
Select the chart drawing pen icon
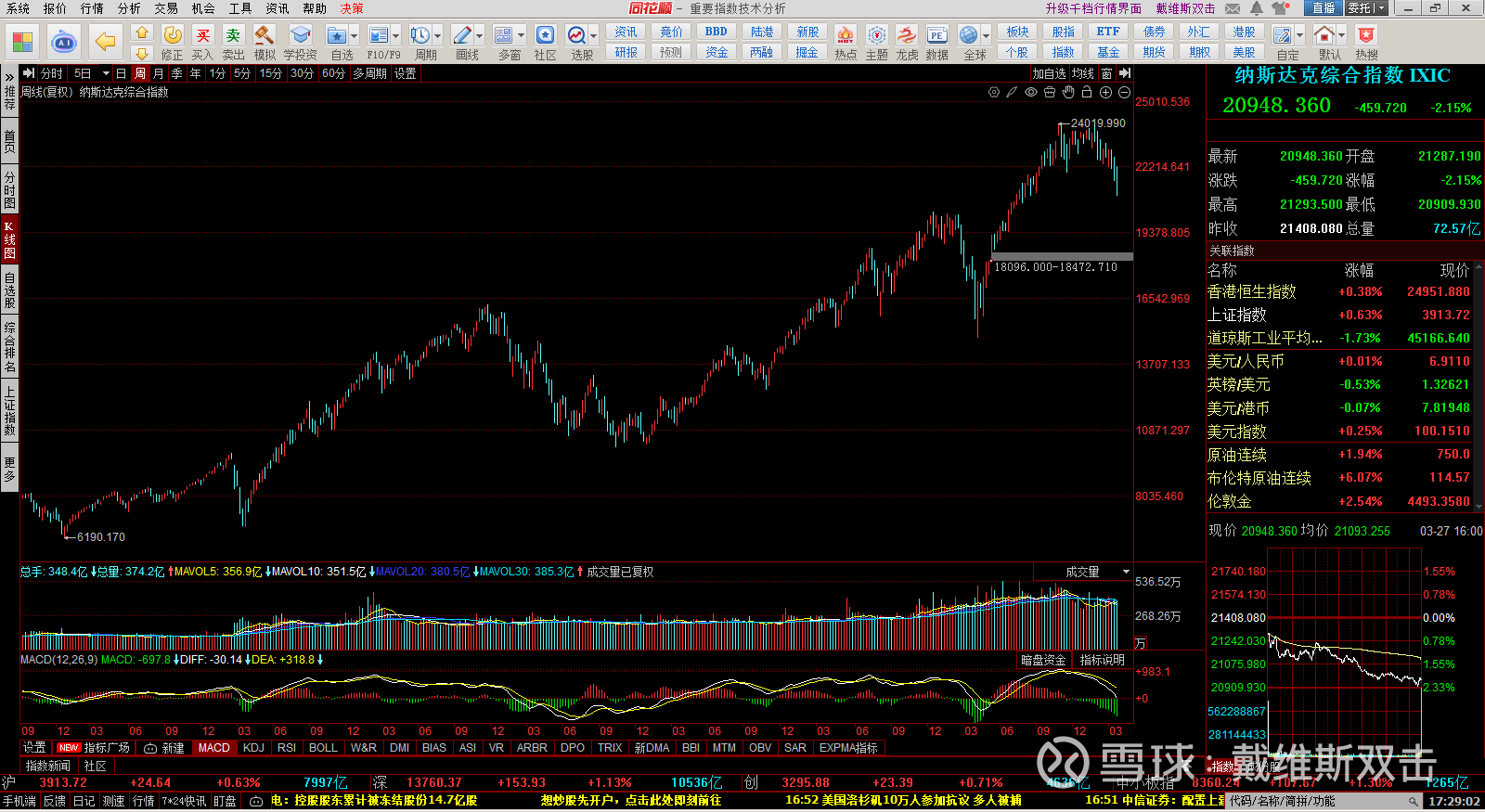tap(1013, 92)
